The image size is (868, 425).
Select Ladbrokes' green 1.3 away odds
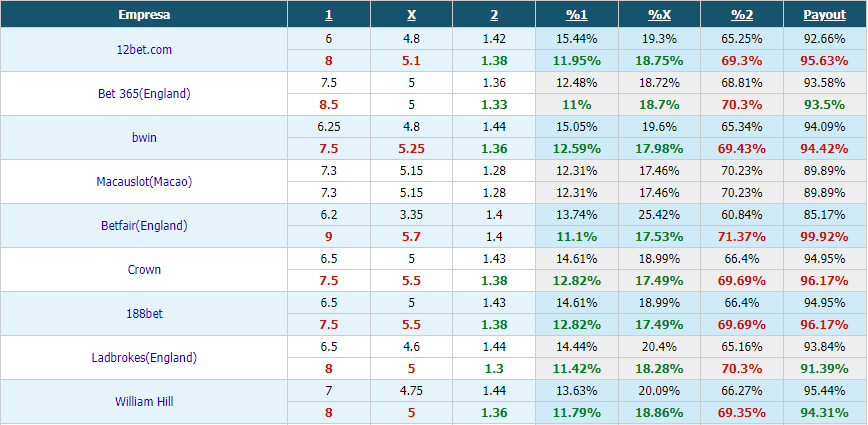(x=494, y=369)
